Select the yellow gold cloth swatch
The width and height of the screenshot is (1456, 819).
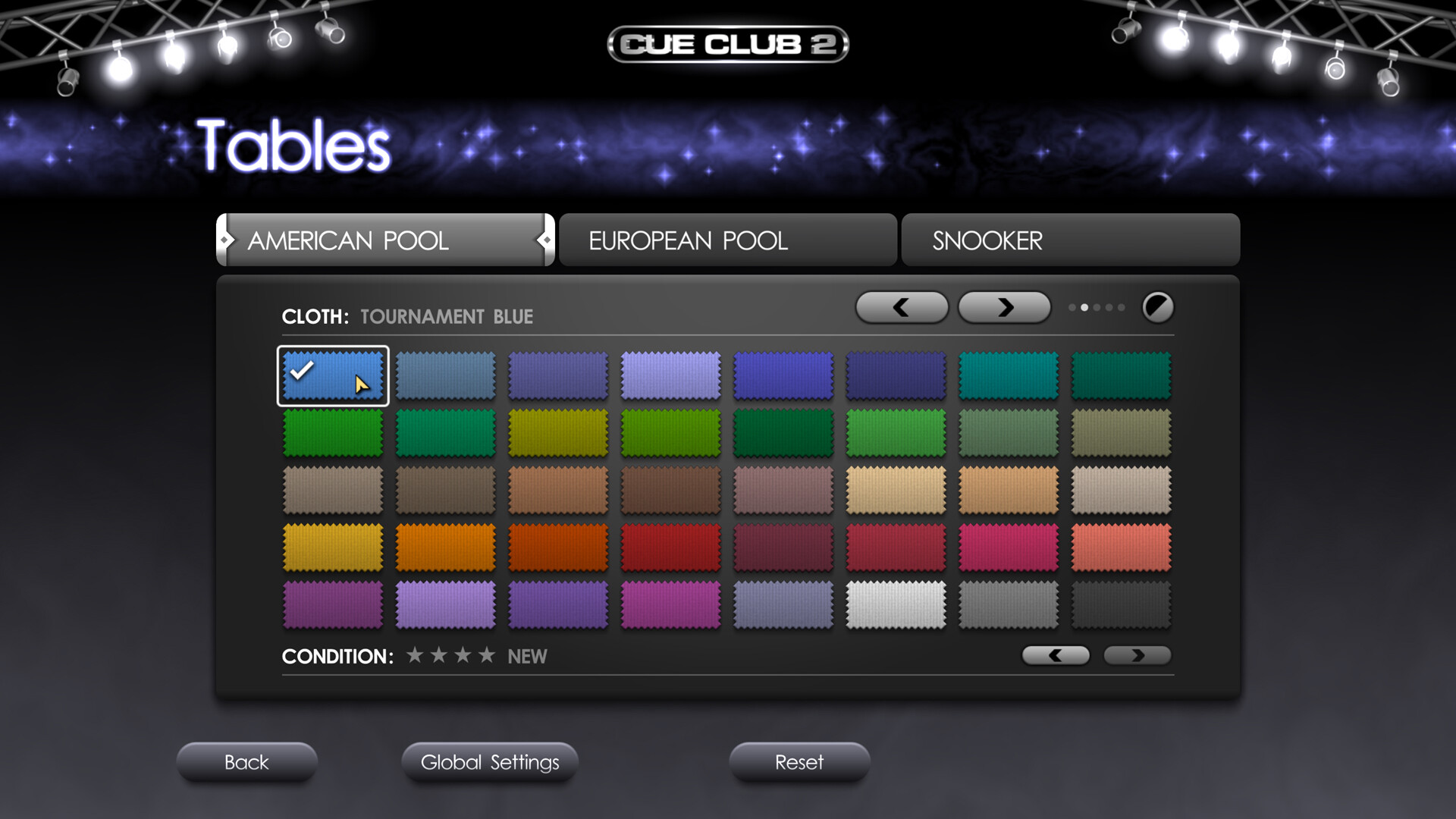coord(333,547)
